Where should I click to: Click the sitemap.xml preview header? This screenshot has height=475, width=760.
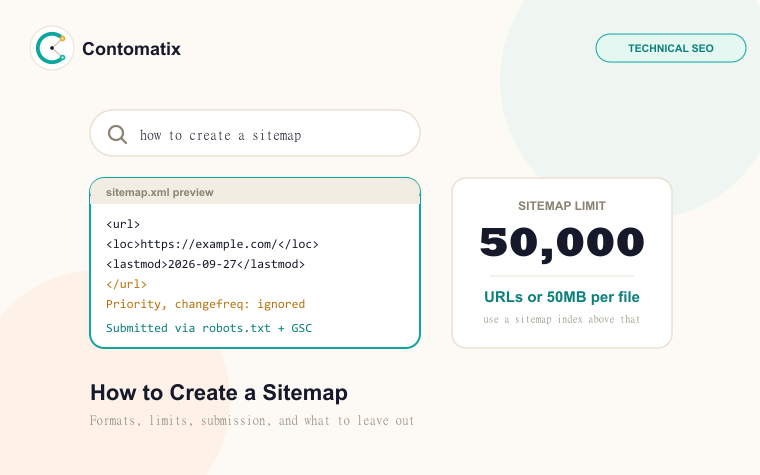tap(255, 192)
